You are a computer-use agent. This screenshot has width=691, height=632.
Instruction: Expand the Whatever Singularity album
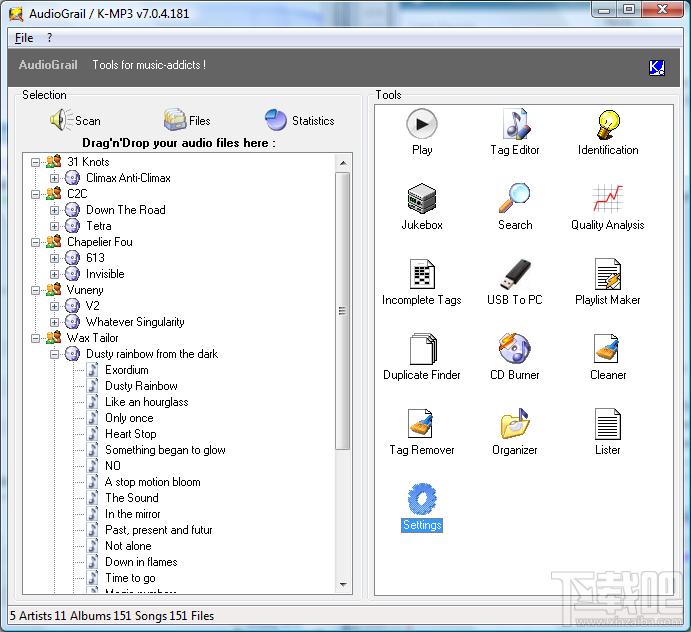click(x=54, y=322)
